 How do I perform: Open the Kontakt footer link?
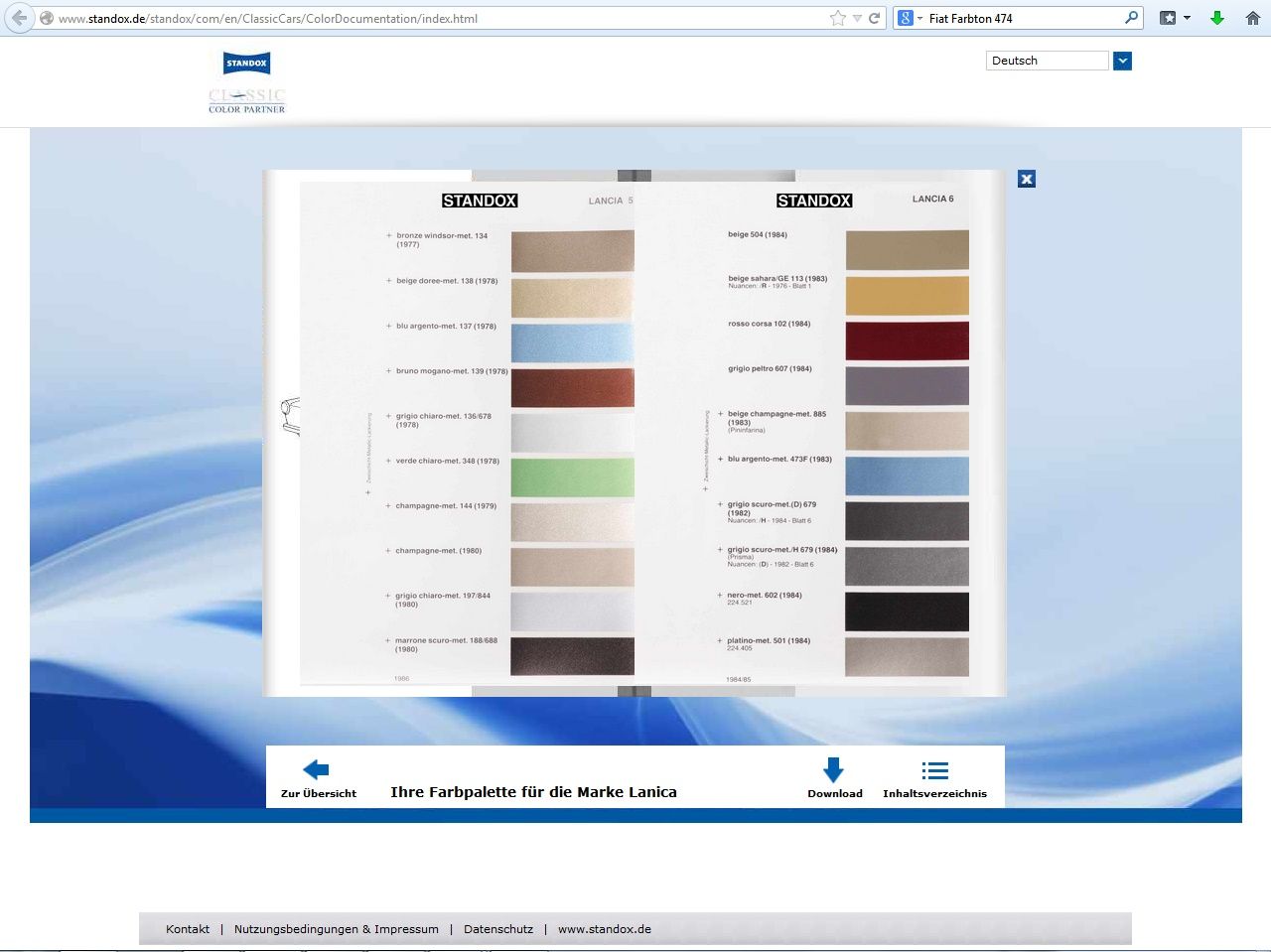point(188,929)
